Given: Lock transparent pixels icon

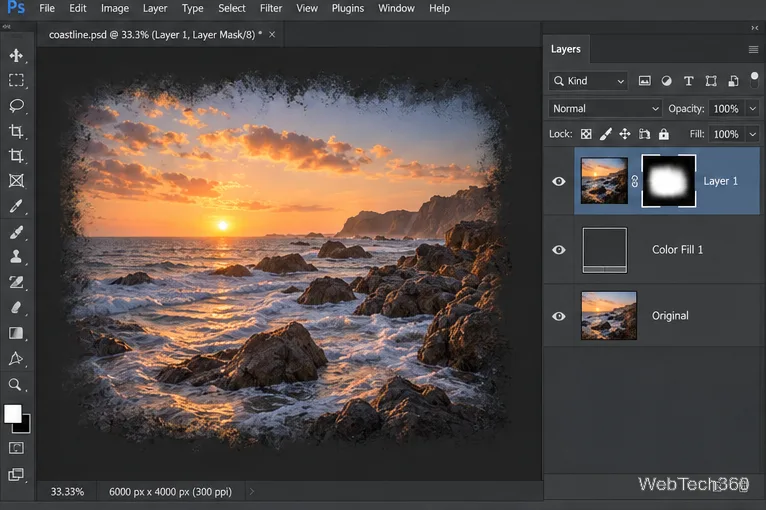Looking at the screenshot, I should (x=586, y=134).
